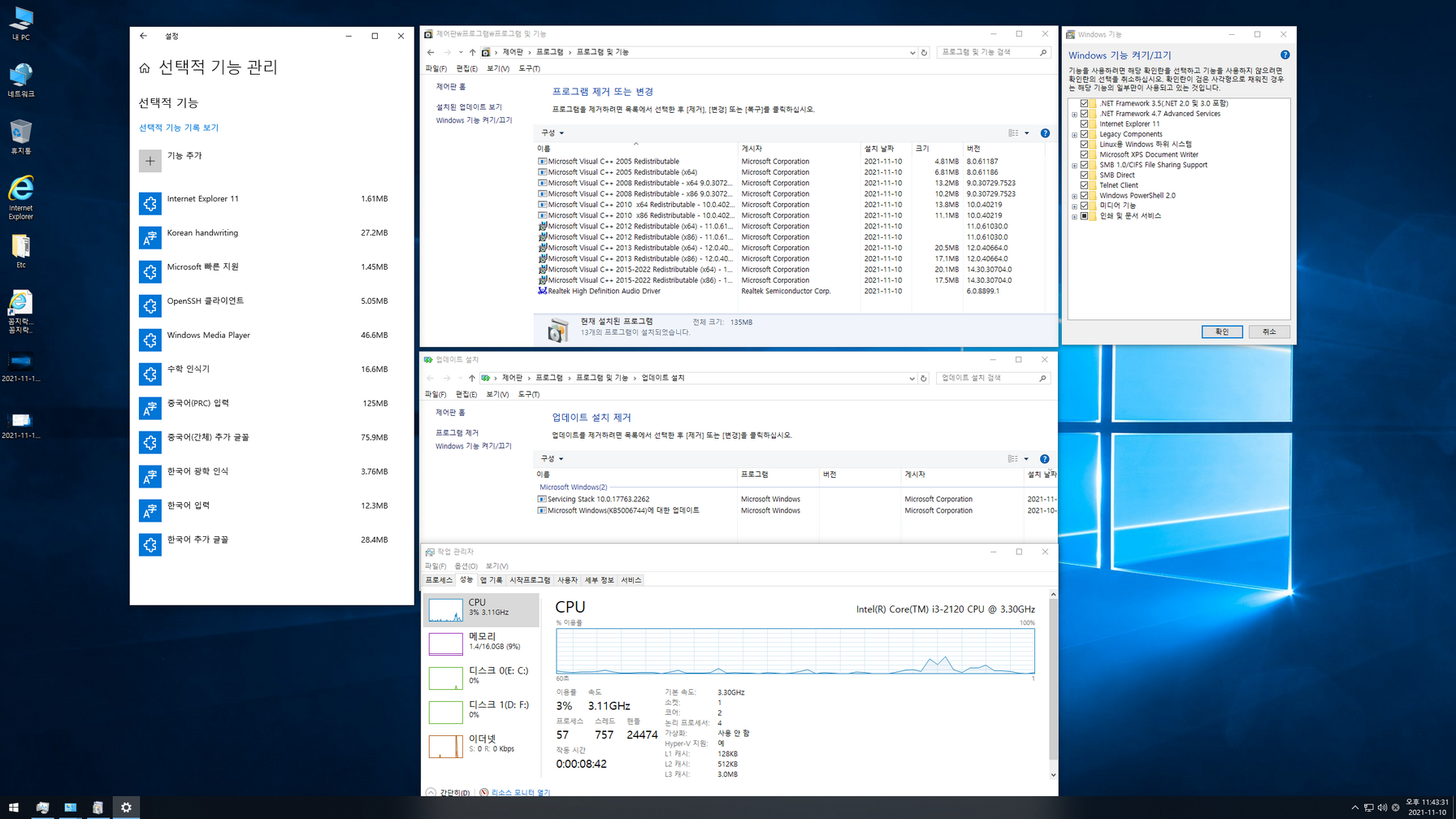Toggle the Linux용 Windows 하위 시스템 checkbox
Image resolution: width=1456 pixels, height=819 pixels.
pos(1084,144)
